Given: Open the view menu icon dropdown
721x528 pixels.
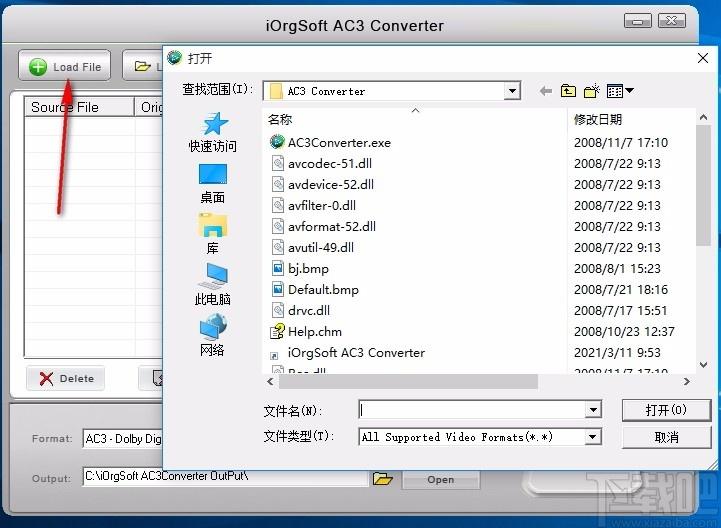Looking at the screenshot, I should point(620,91).
